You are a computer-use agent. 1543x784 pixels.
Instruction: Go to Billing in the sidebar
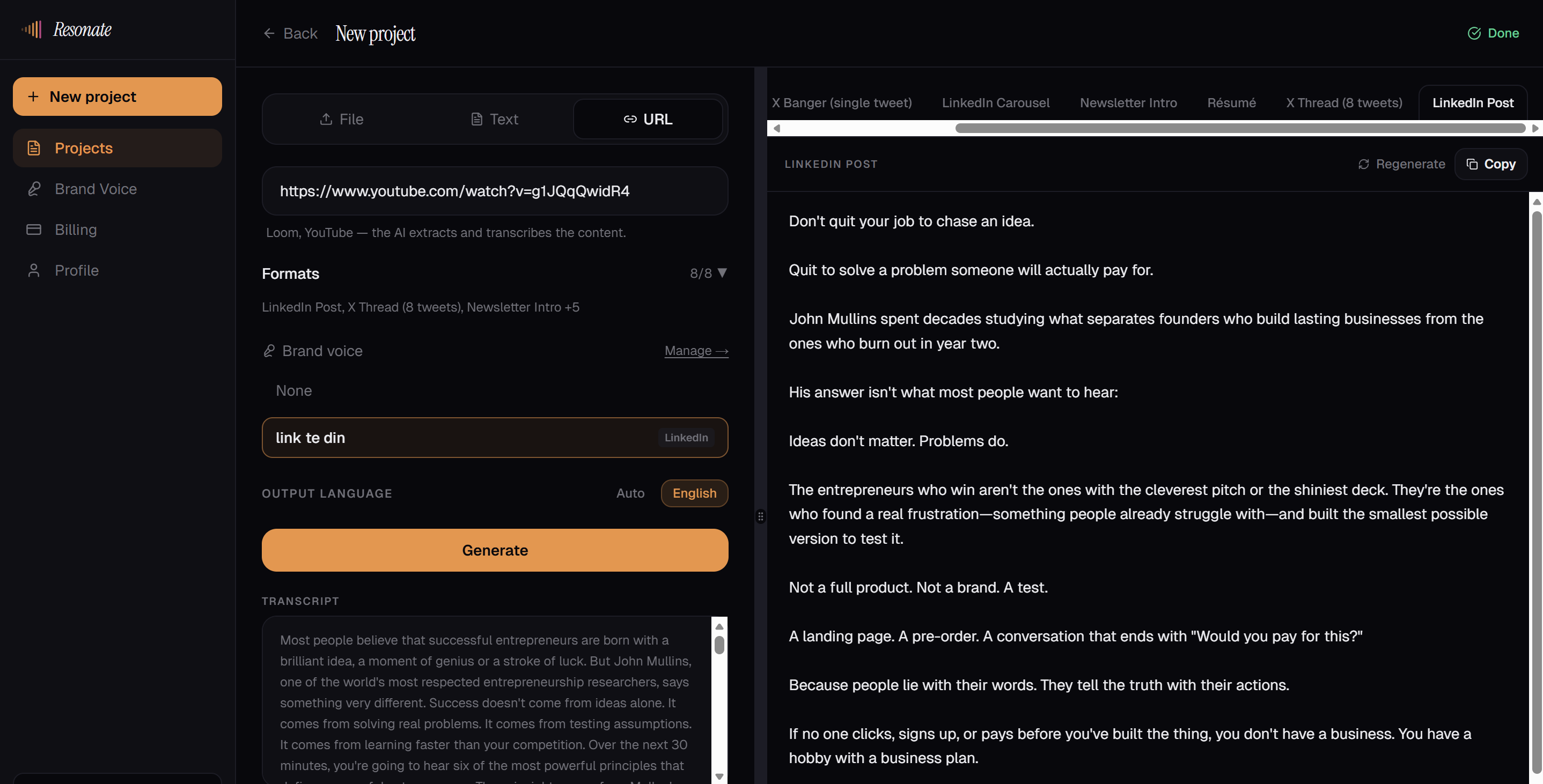pos(117,230)
